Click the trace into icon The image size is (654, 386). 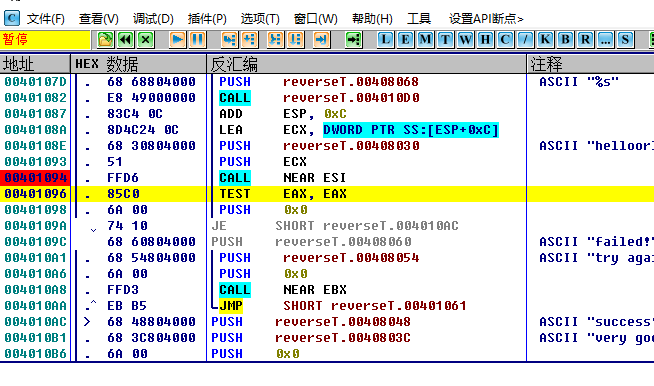coord(275,40)
